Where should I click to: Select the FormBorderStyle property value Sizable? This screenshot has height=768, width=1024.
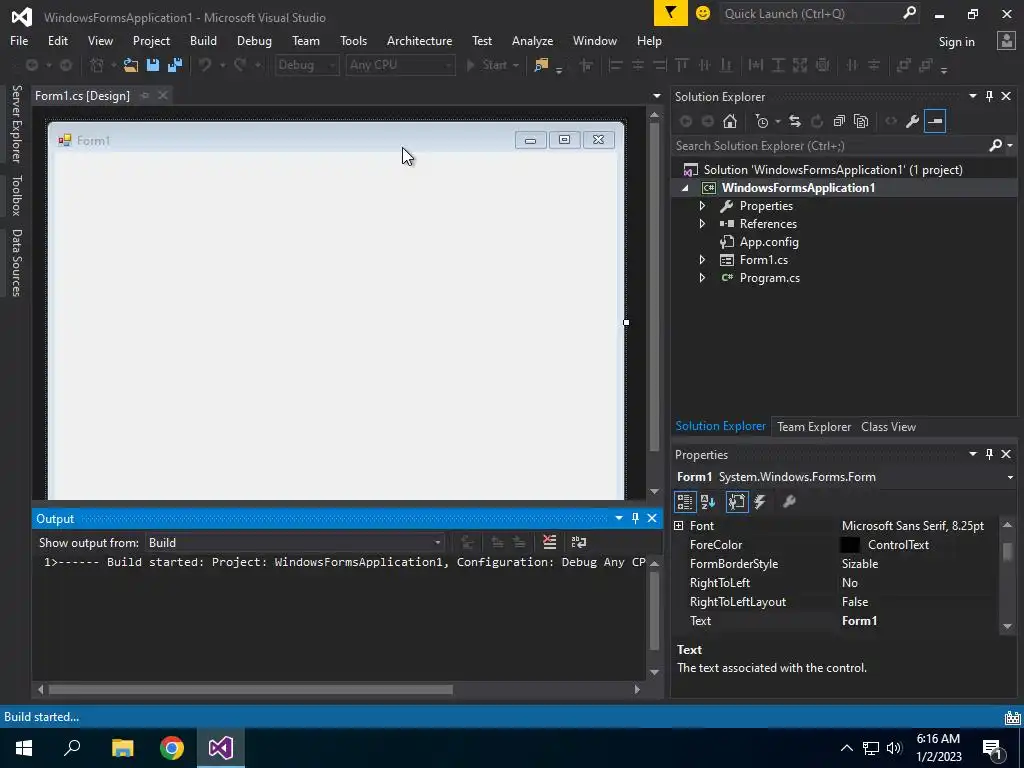pyautogui.click(x=859, y=564)
